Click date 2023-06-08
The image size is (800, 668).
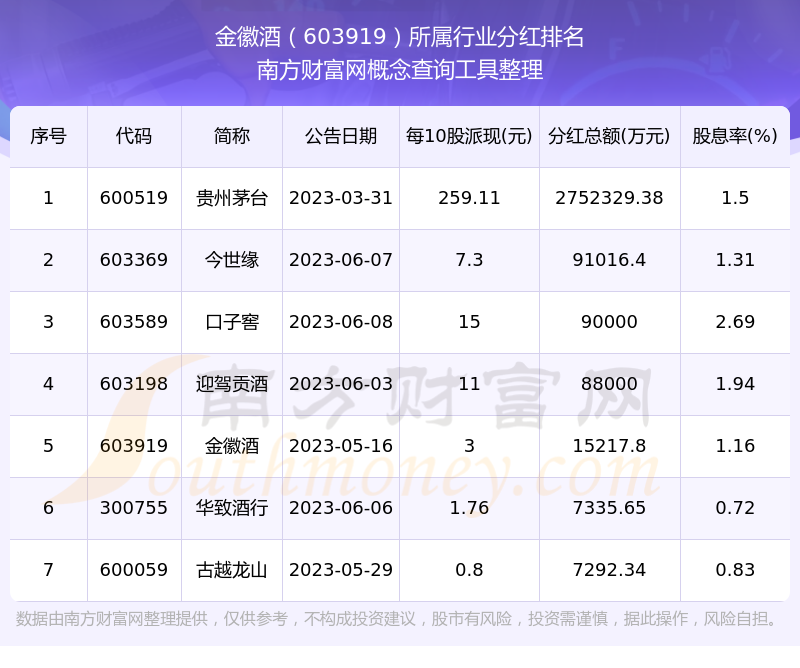click(341, 322)
